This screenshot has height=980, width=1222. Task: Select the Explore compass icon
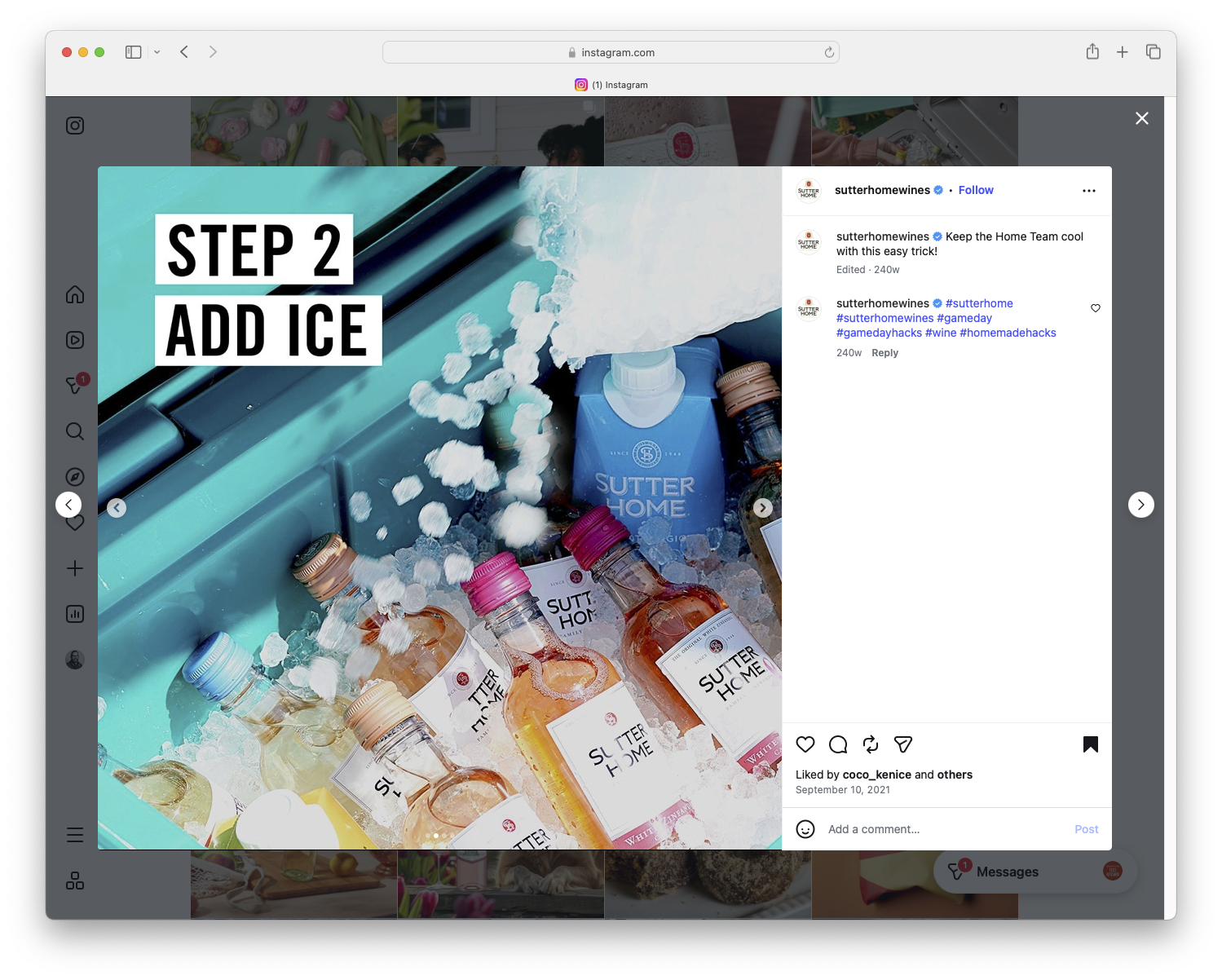tap(74, 477)
